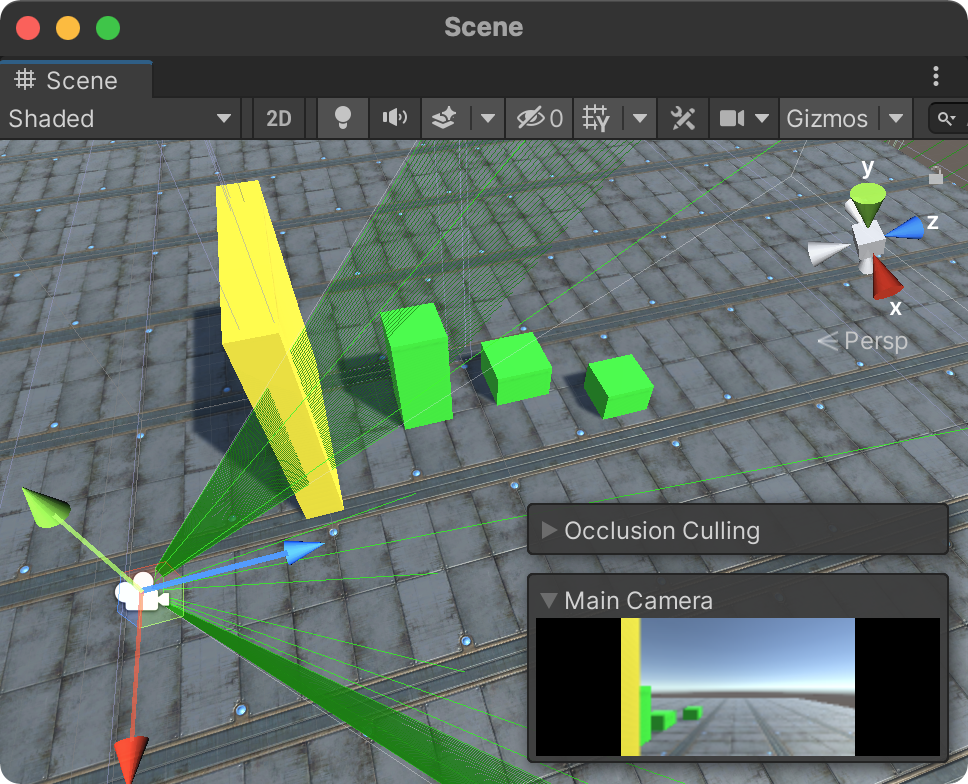The image size is (968, 784).
Task: Open Gizmos dropdown arrow
Action: click(896, 119)
